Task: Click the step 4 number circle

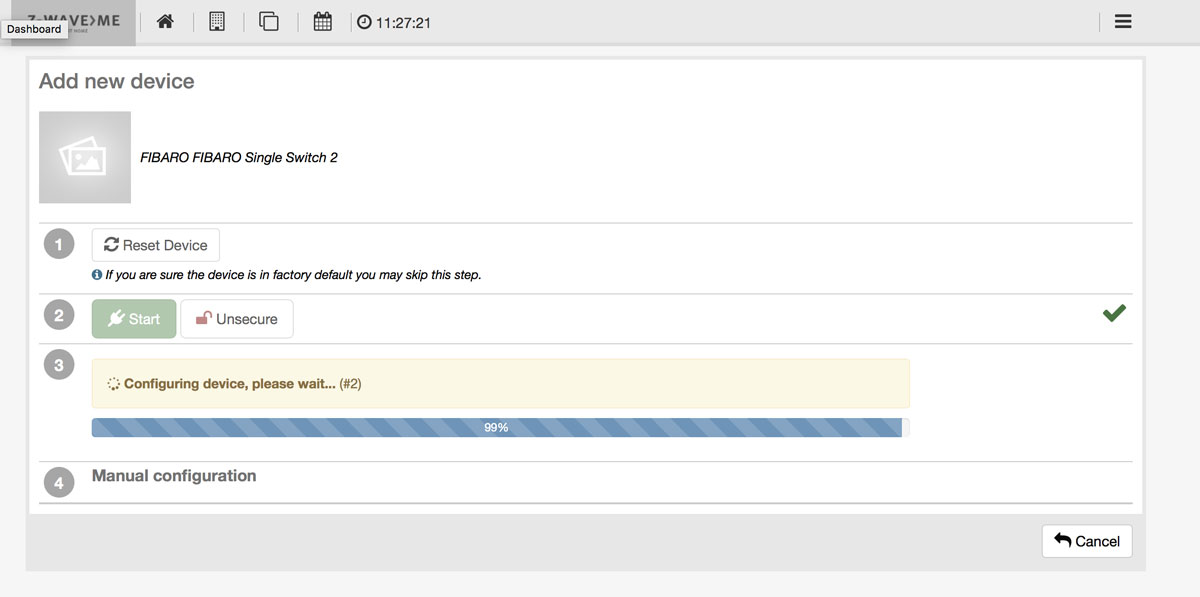Action: tap(59, 483)
